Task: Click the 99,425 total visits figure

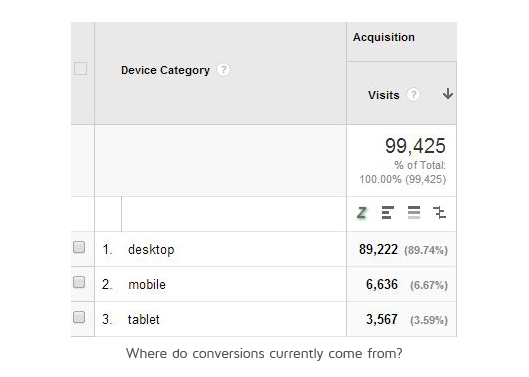Action: (415, 146)
